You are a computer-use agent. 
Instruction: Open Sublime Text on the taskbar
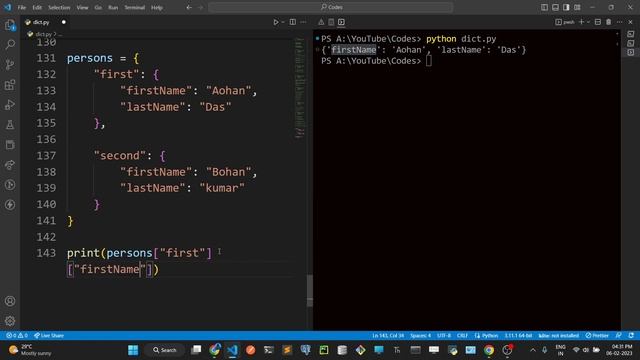[287, 350]
